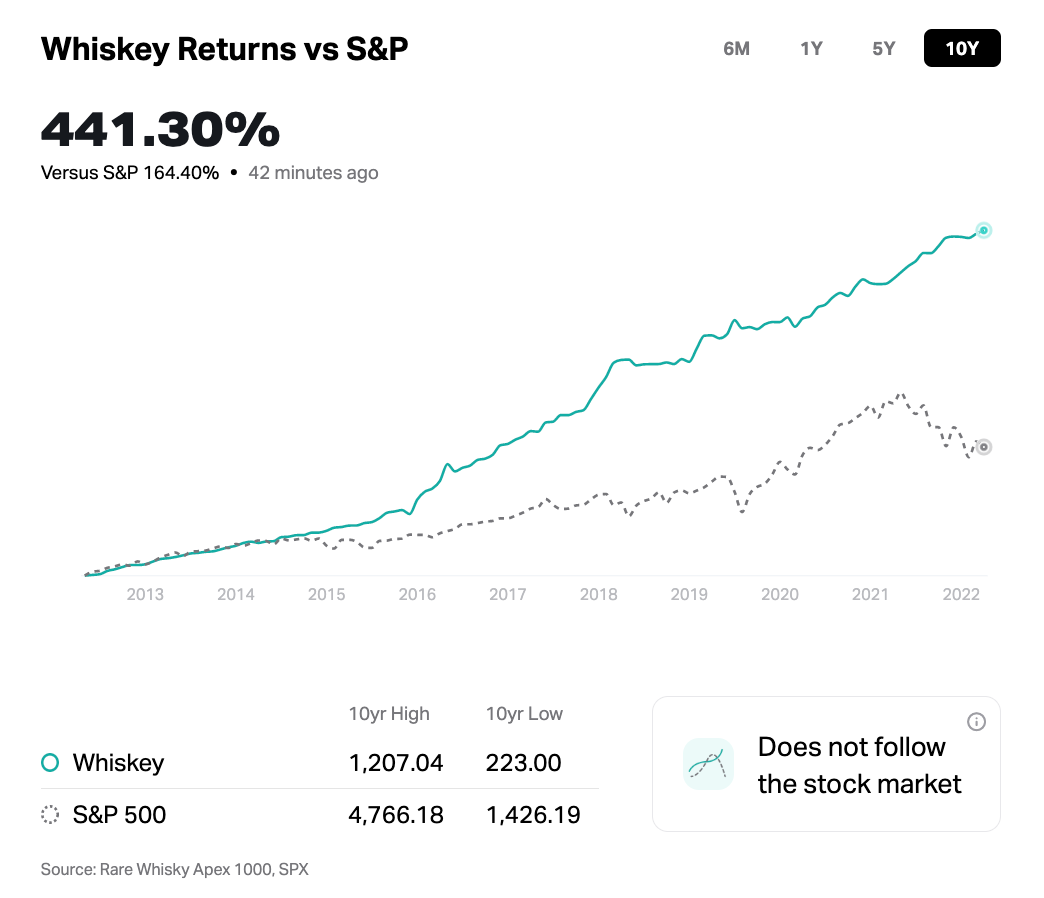The height and width of the screenshot is (898, 1044).
Task: Select the 5Y time range
Action: click(x=882, y=47)
